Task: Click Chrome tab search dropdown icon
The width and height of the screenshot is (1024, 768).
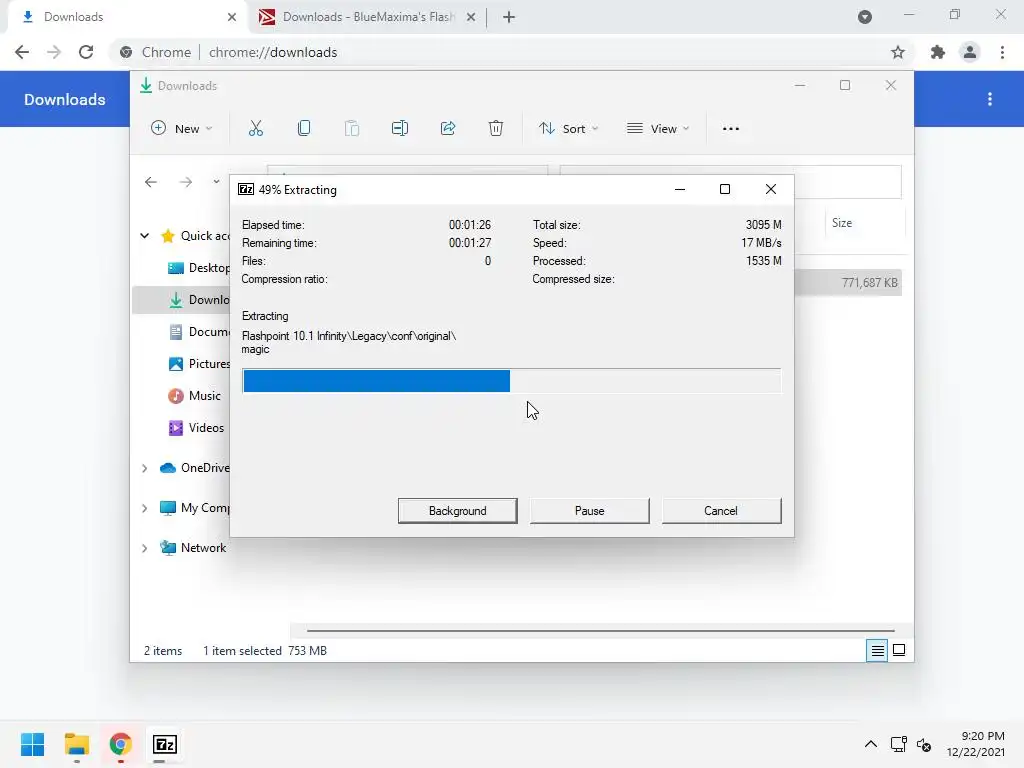Action: click(x=865, y=17)
